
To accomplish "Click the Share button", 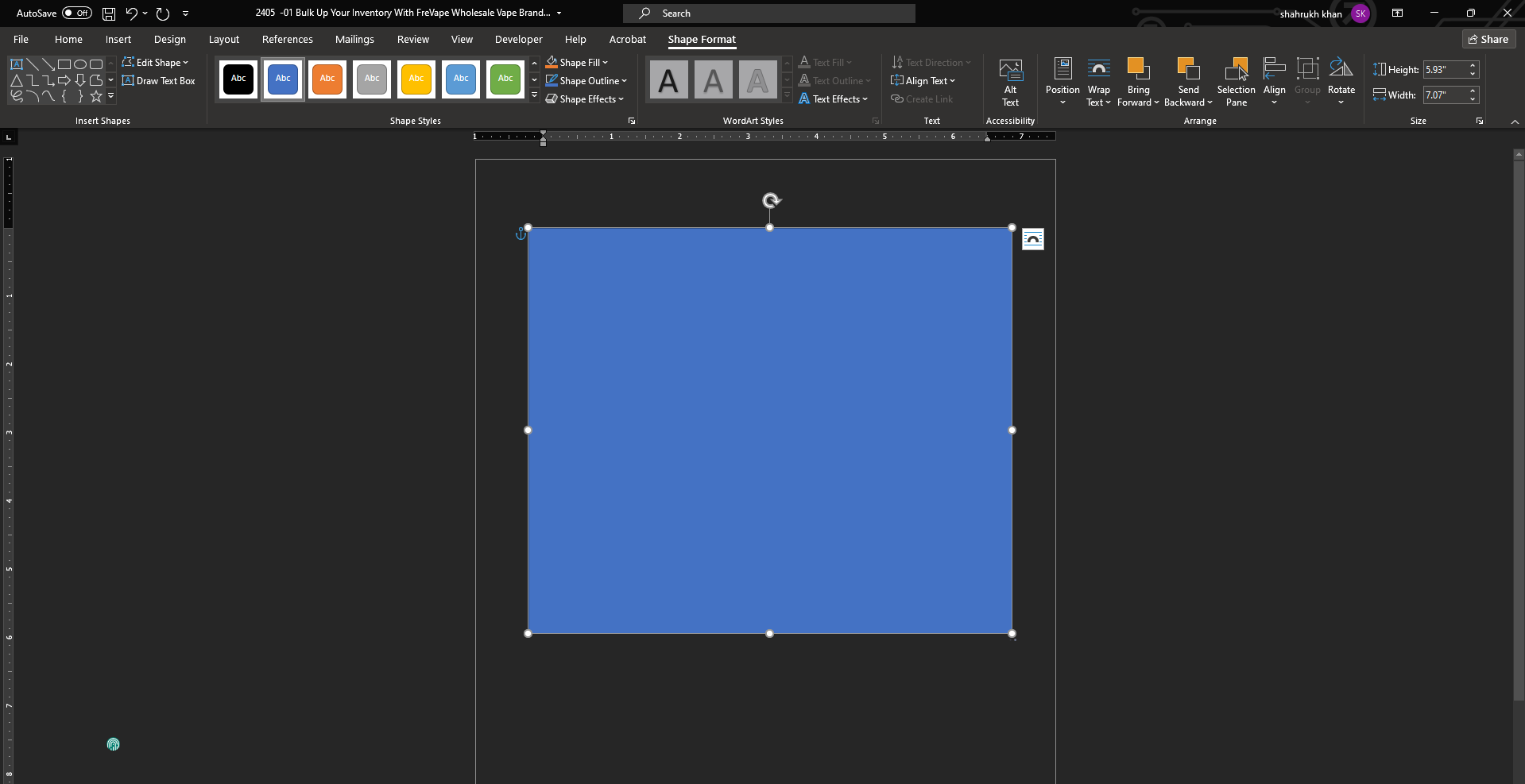I will 1488,40.
